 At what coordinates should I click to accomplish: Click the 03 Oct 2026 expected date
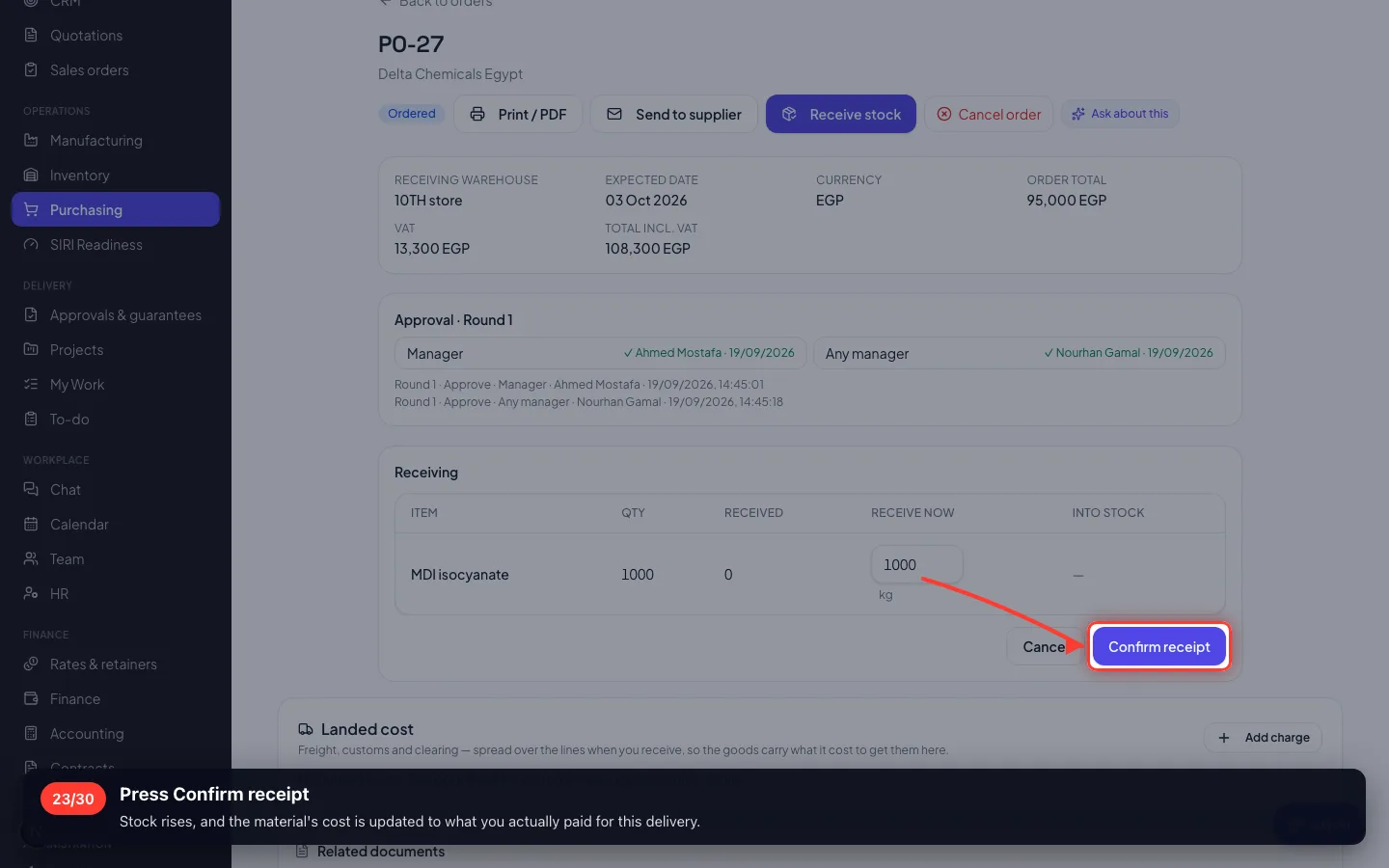pos(646,201)
